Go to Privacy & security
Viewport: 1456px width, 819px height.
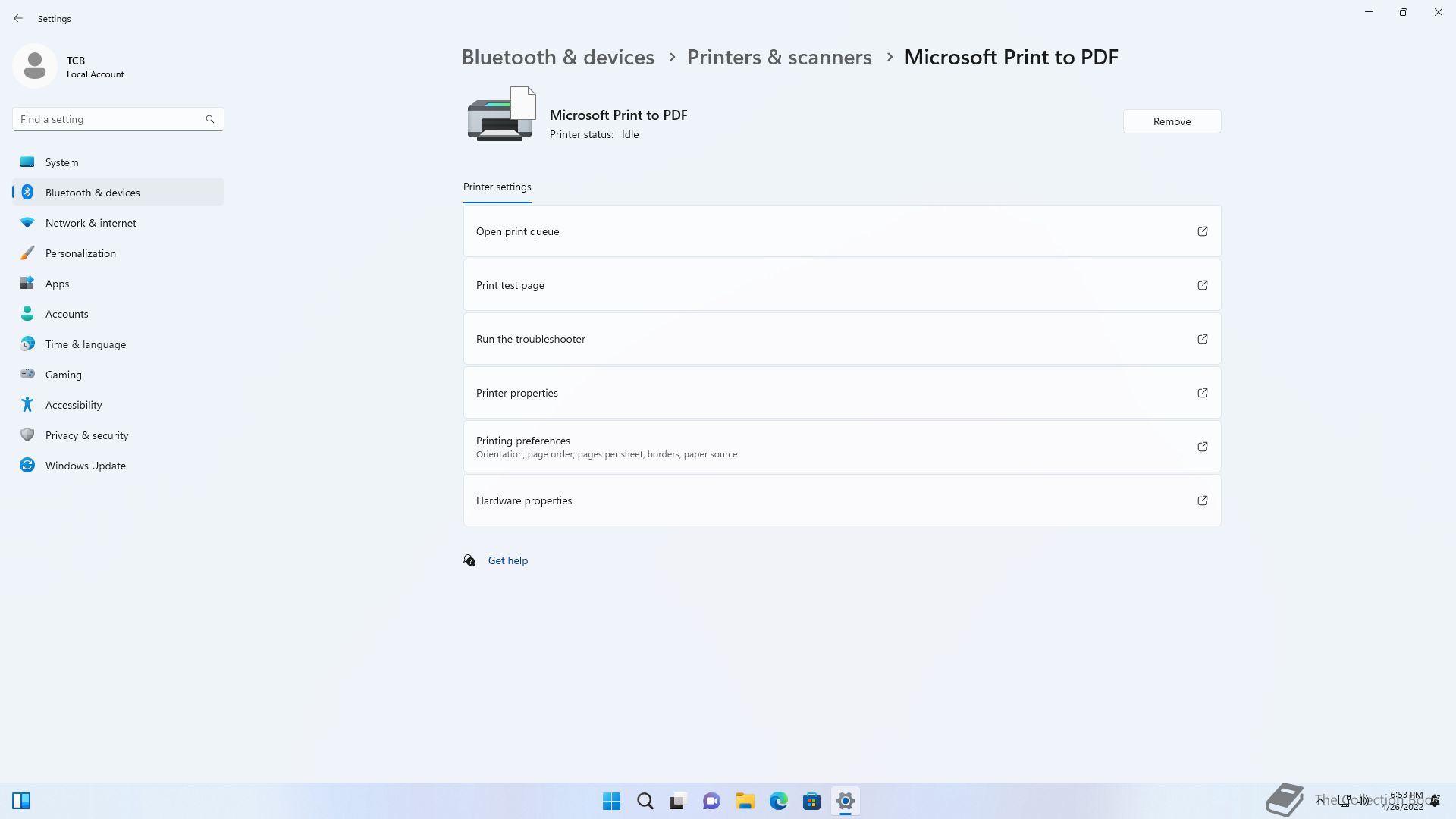tap(118, 435)
